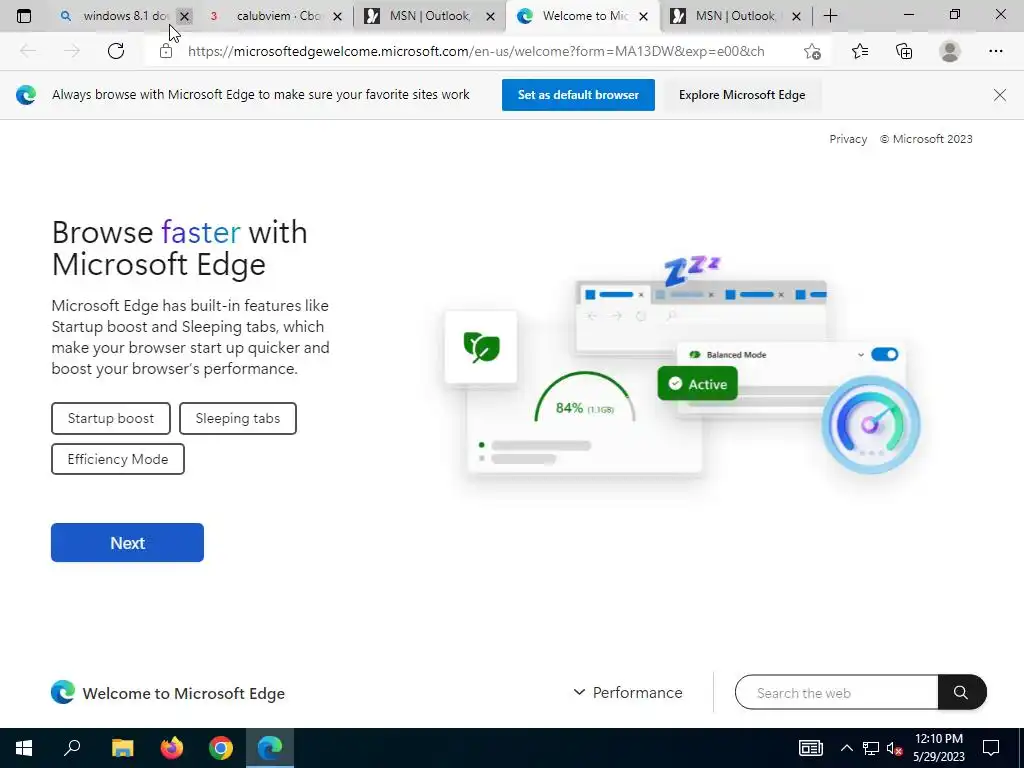Select the Startup boost button
Viewport: 1024px width, 768px height.
tap(111, 418)
